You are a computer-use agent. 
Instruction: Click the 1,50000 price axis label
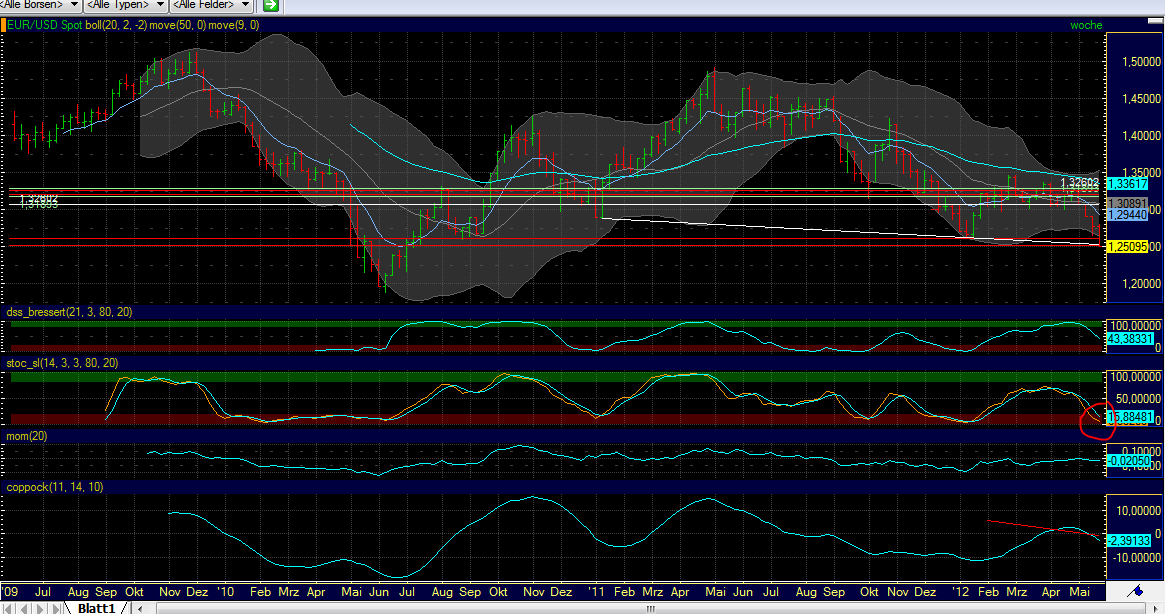(x=1141, y=62)
